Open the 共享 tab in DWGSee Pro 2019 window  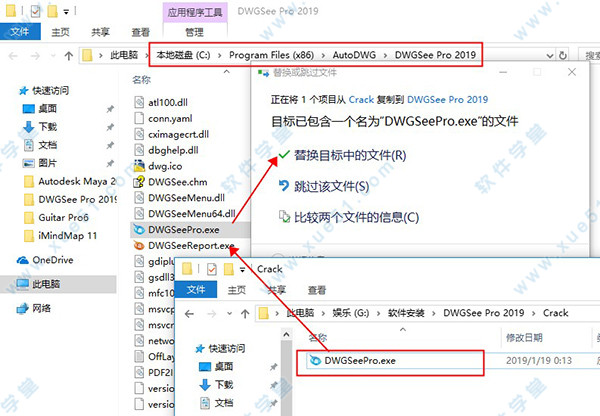(x=100, y=32)
